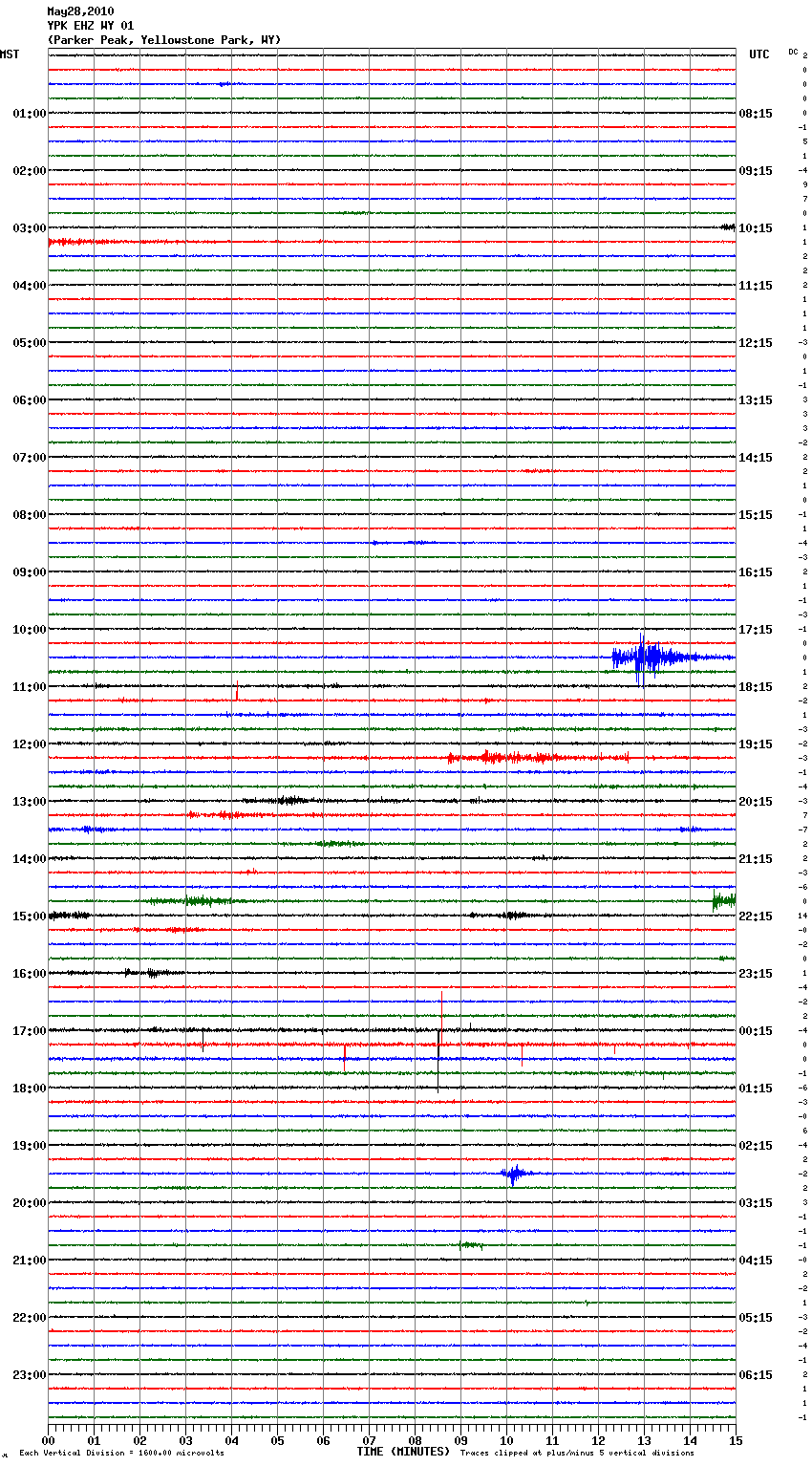Click the MST axis label
Screen dimensions: 812x1466
point(10,54)
